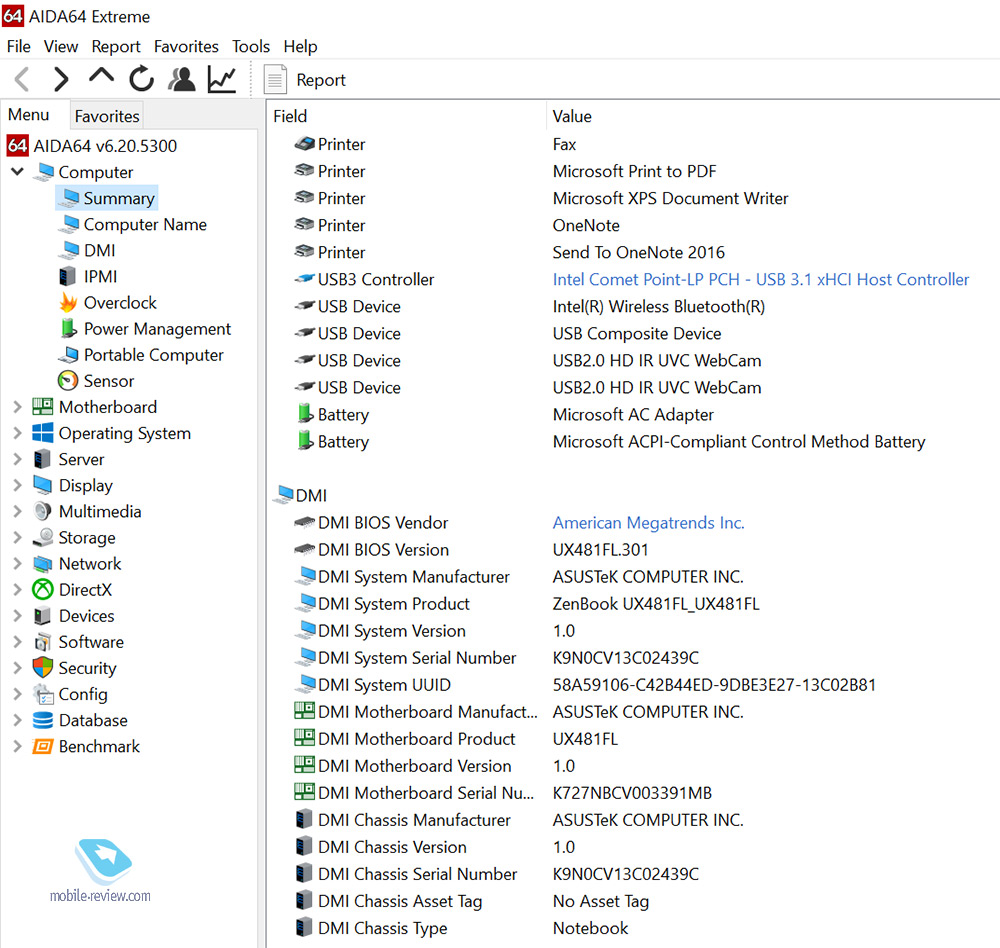Open Intel Comet Point-LP PCH controller link
The height and width of the screenshot is (948, 1000).
pyautogui.click(x=760, y=280)
